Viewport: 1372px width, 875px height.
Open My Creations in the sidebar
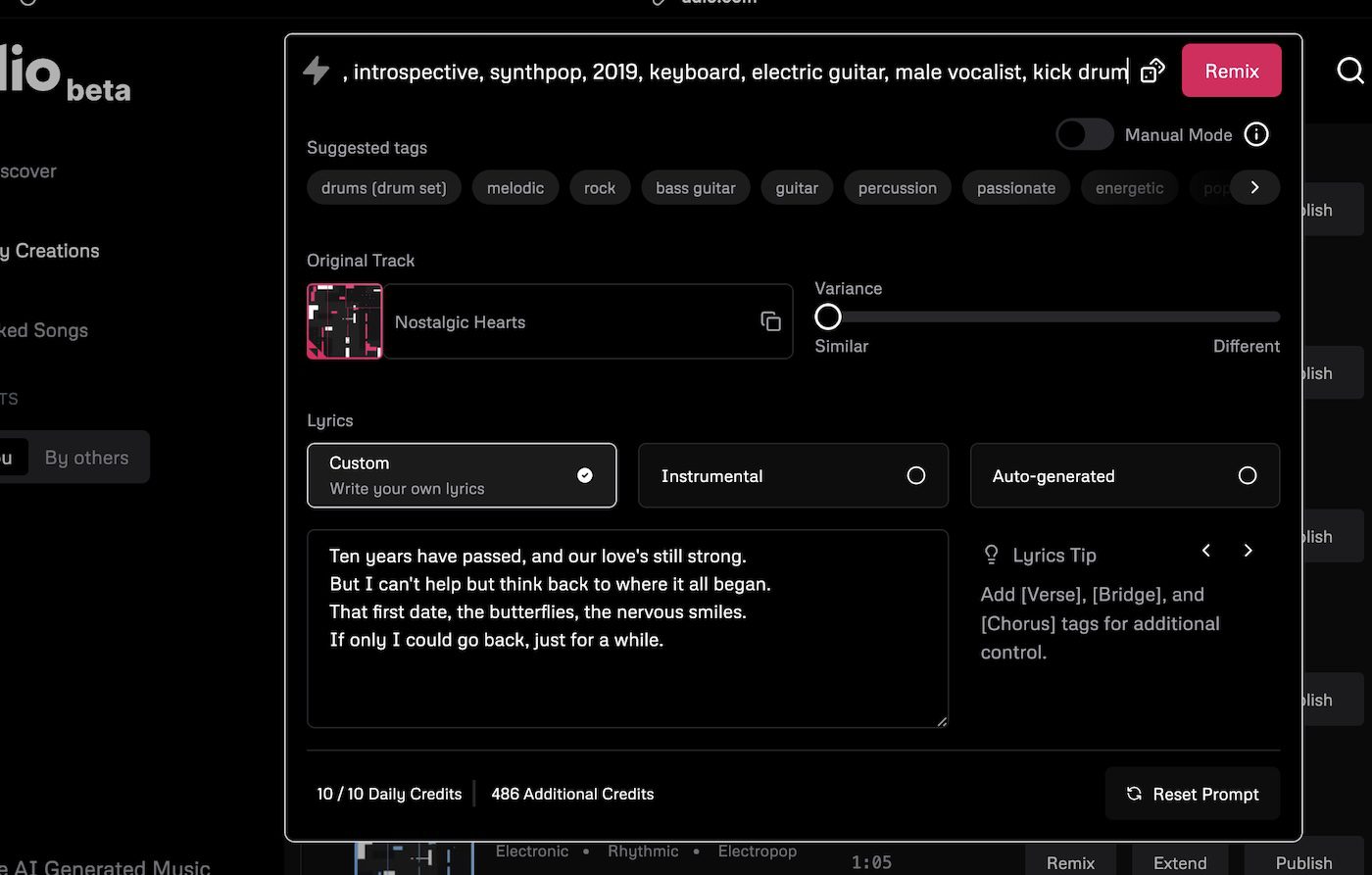pyautogui.click(x=49, y=251)
